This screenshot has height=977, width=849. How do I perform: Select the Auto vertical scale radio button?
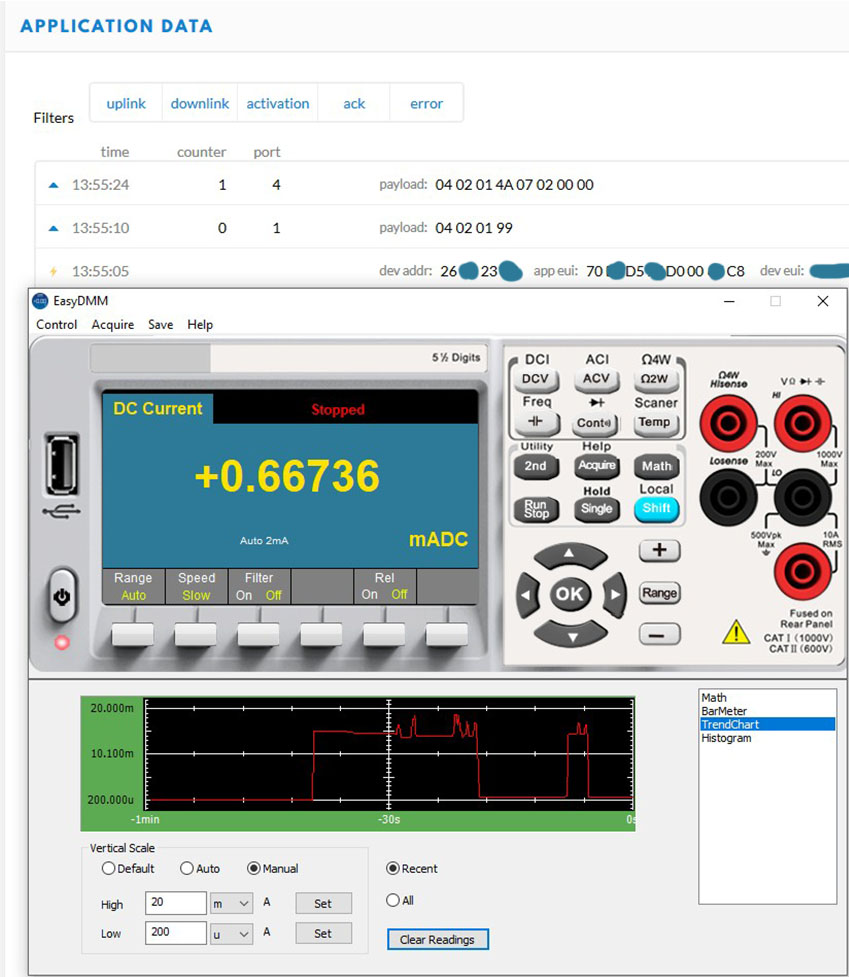coord(187,869)
